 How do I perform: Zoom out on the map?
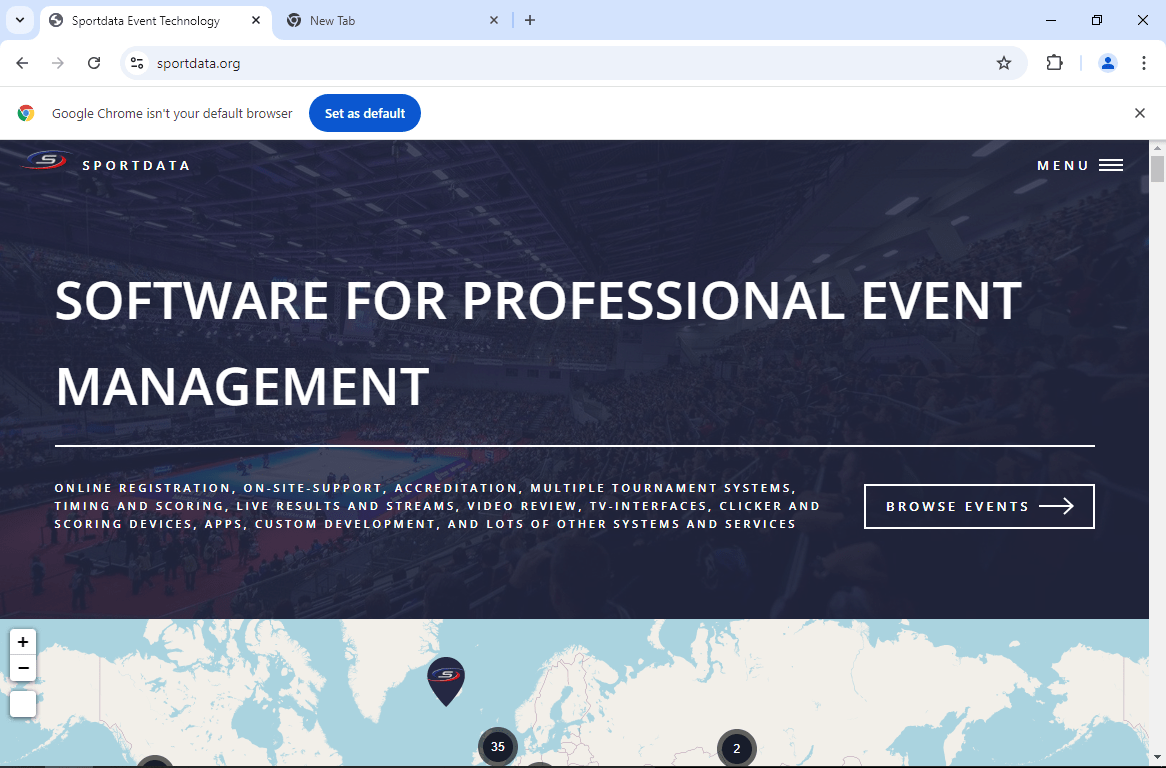pyautogui.click(x=23, y=669)
